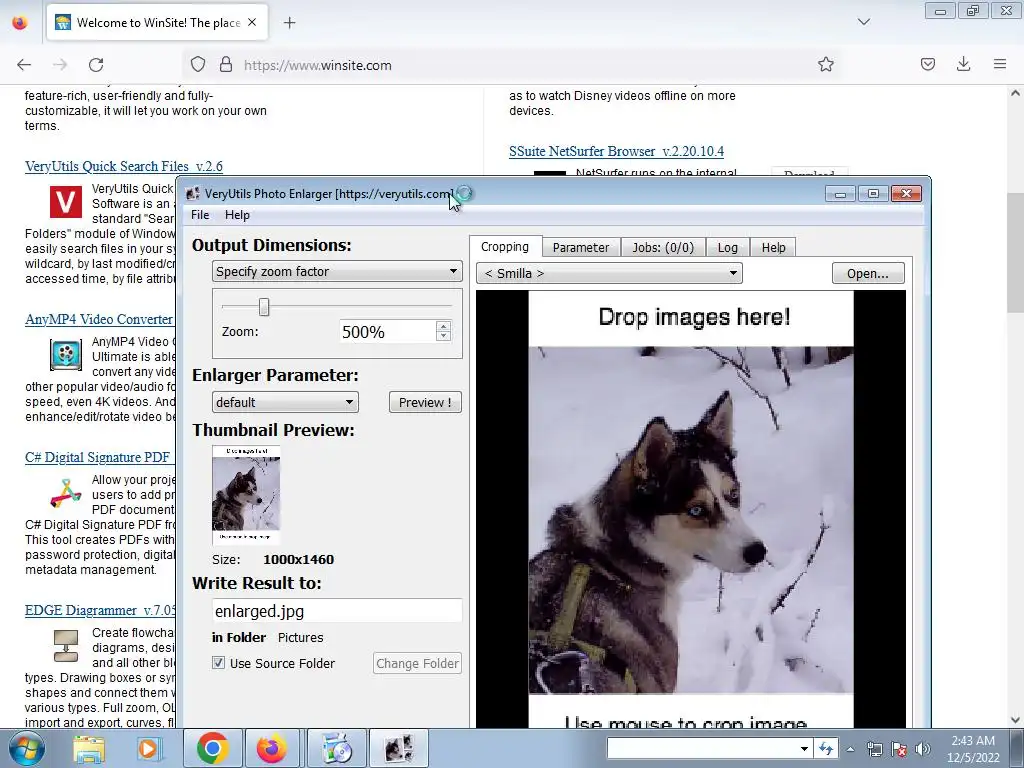The height and width of the screenshot is (768, 1024).
Task: Click the EDGE Diagrammer flowchart icon
Action: tap(66, 645)
